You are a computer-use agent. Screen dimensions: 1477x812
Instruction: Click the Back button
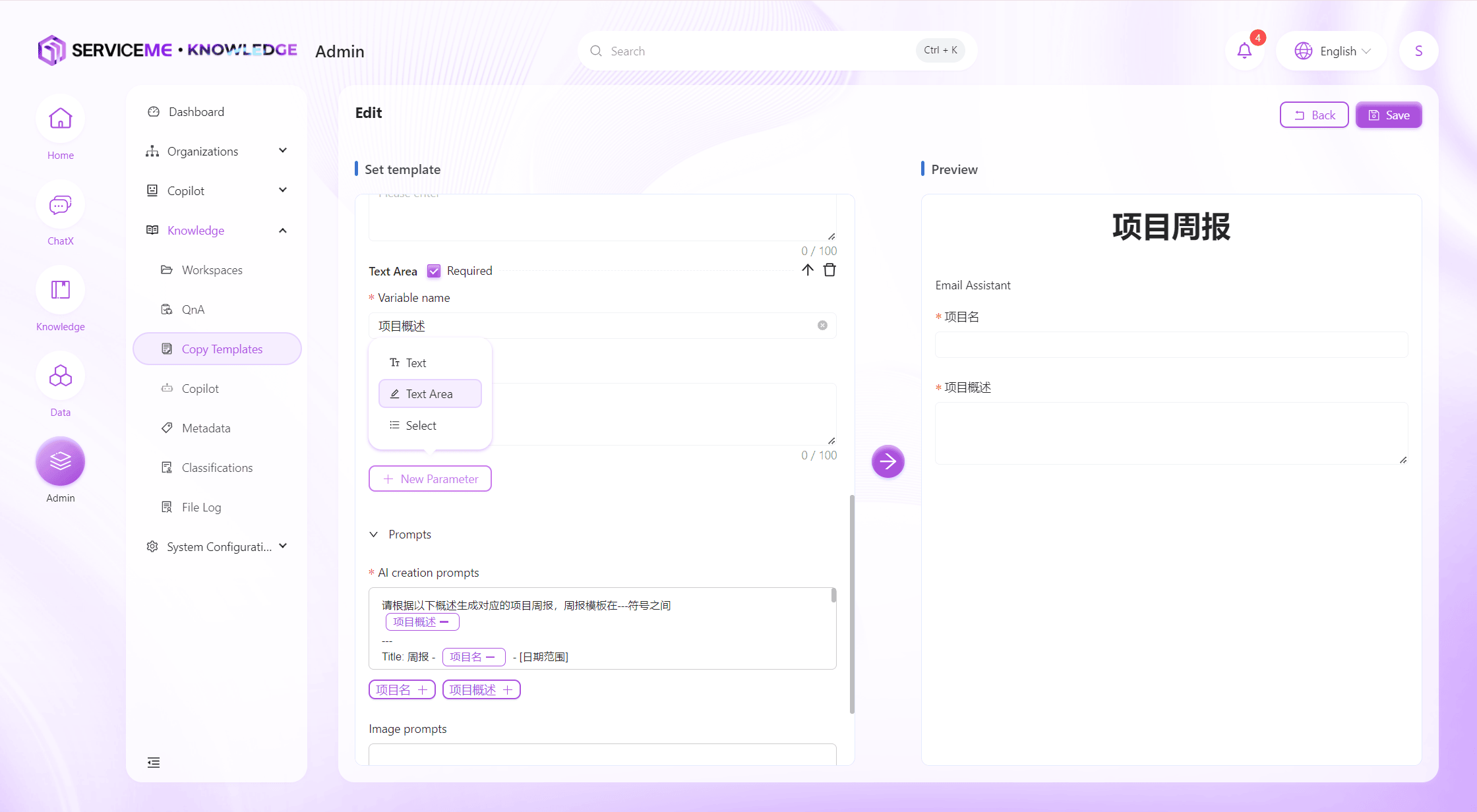(x=1313, y=115)
